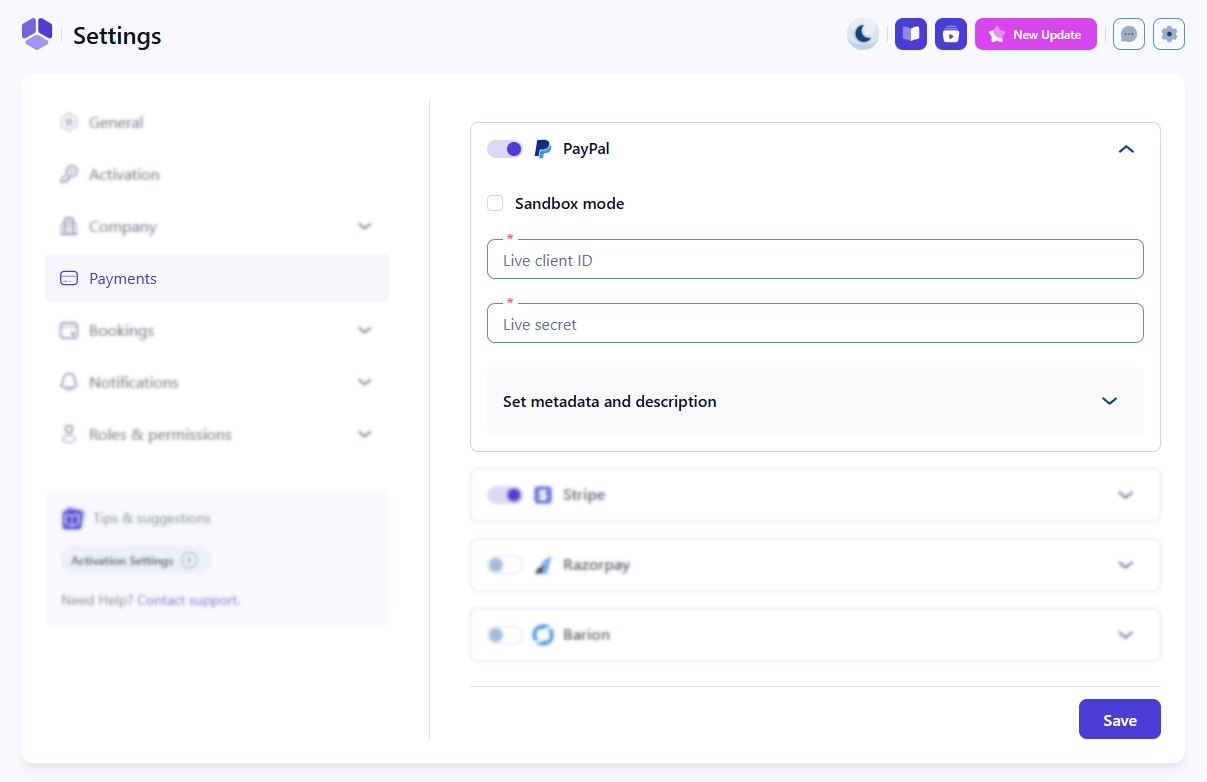Click the PayPal logo icon
The width and height of the screenshot is (1207, 782).
542,149
